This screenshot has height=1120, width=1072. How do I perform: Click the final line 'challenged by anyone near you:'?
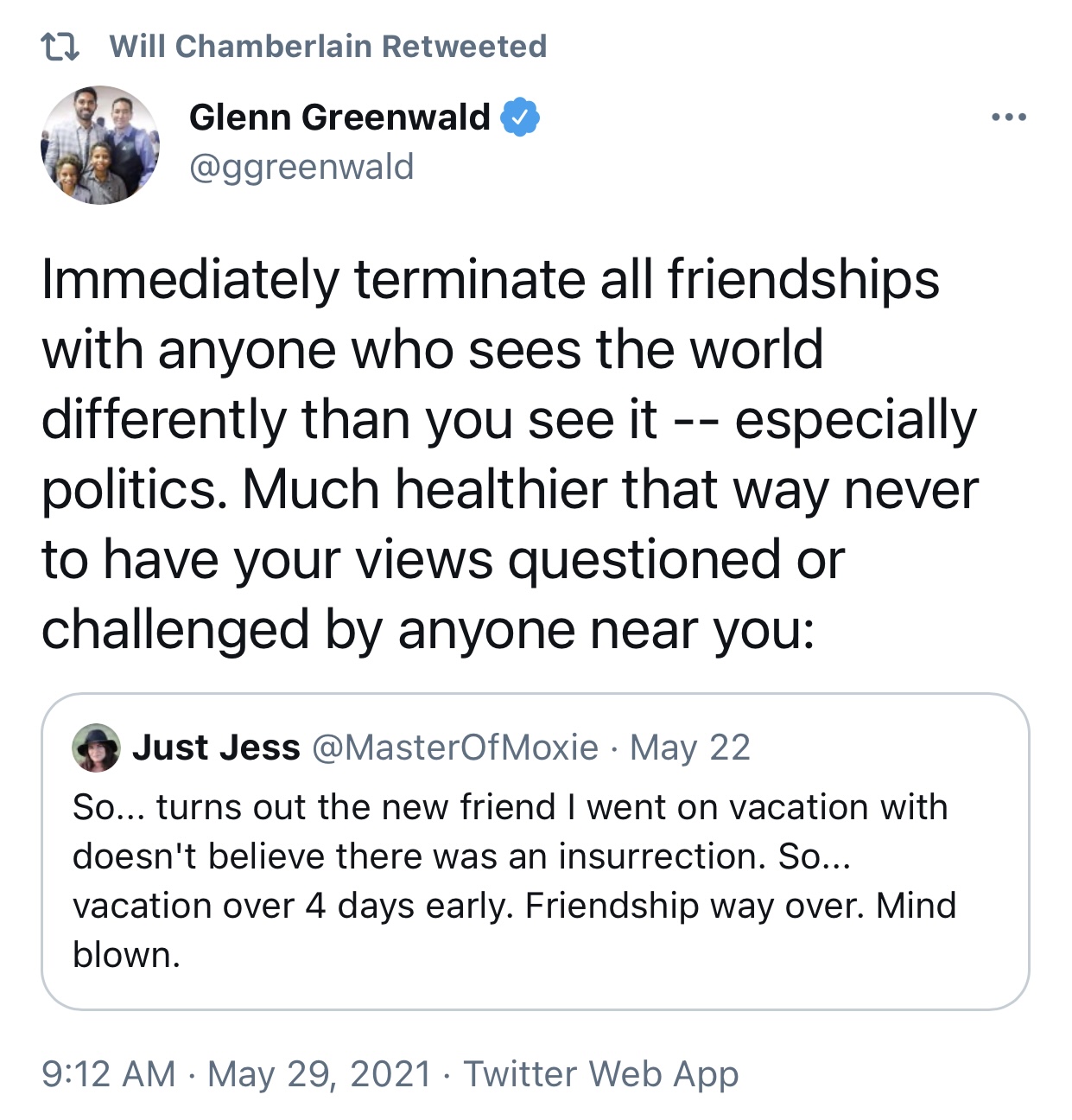pos(428,630)
